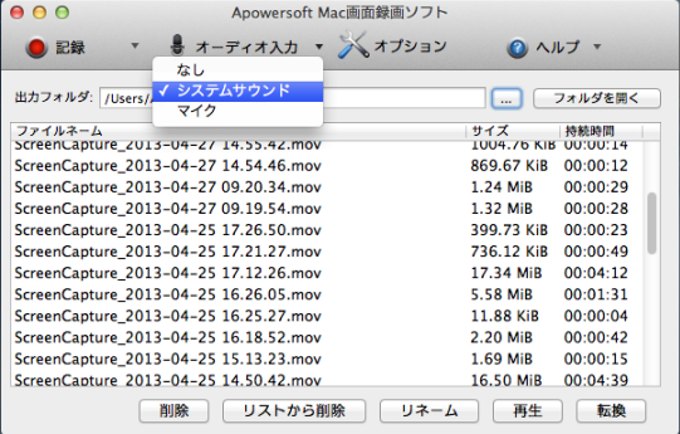680x434 pixels.
Task: Click the blue help question mark icon
Action: click(x=517, y=48)
